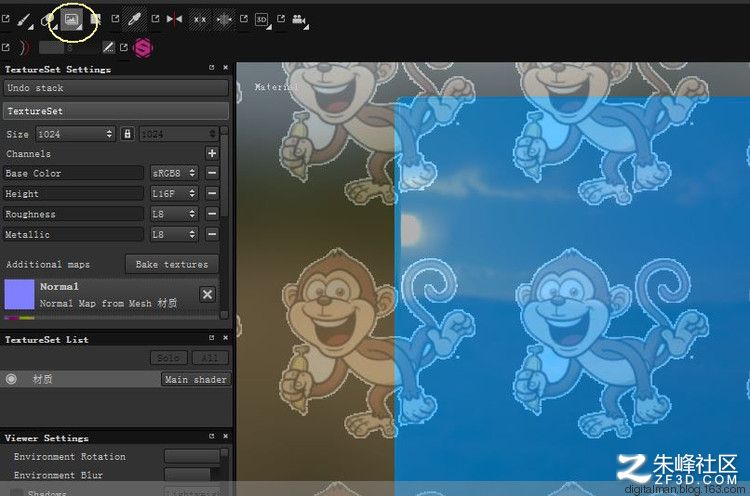Click the Metallic channel name field
Image resolution: width=750 pixels, height=496 pixels.
(73, 234)
